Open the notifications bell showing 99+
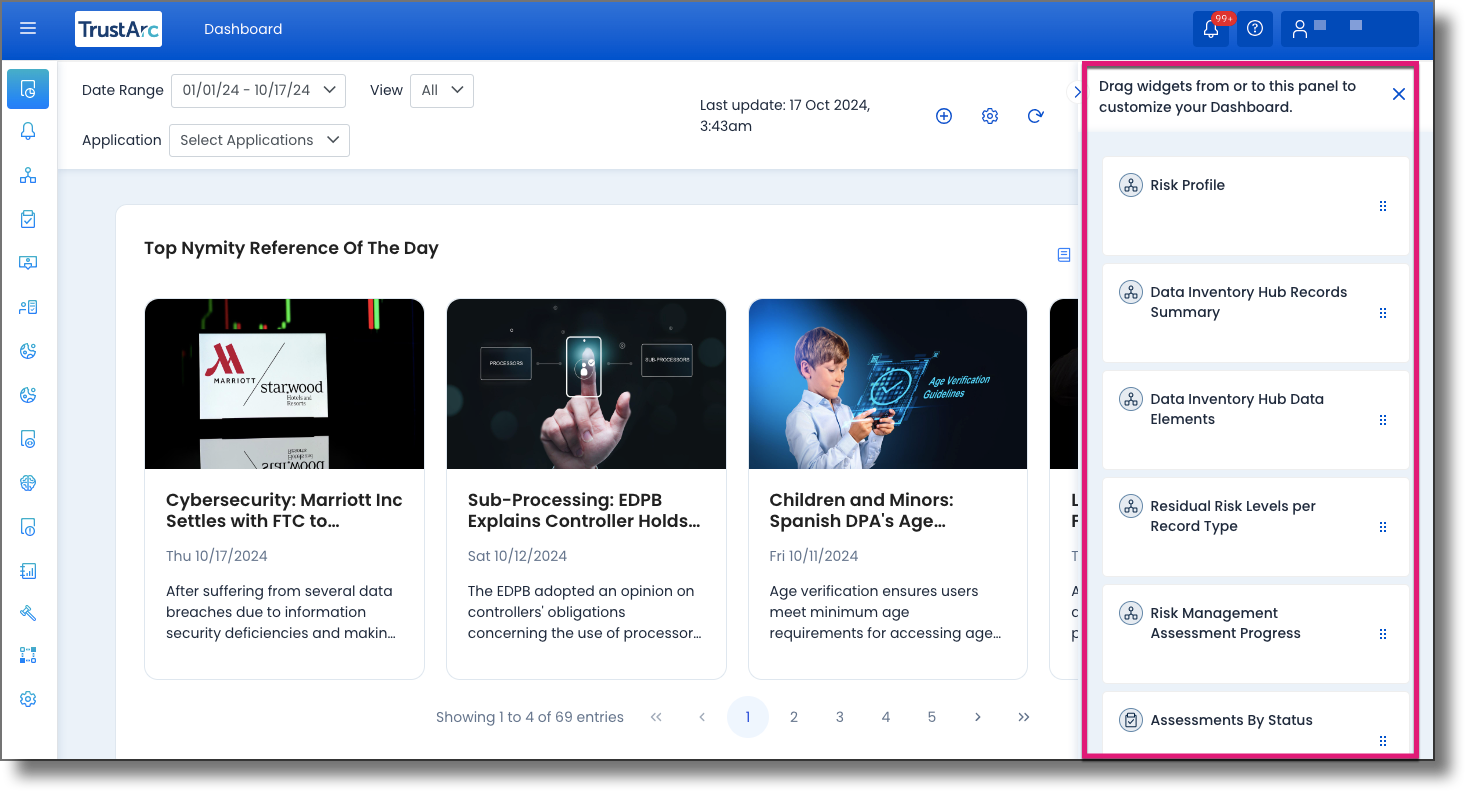The image size is (1466, 792). point(1211,29)
